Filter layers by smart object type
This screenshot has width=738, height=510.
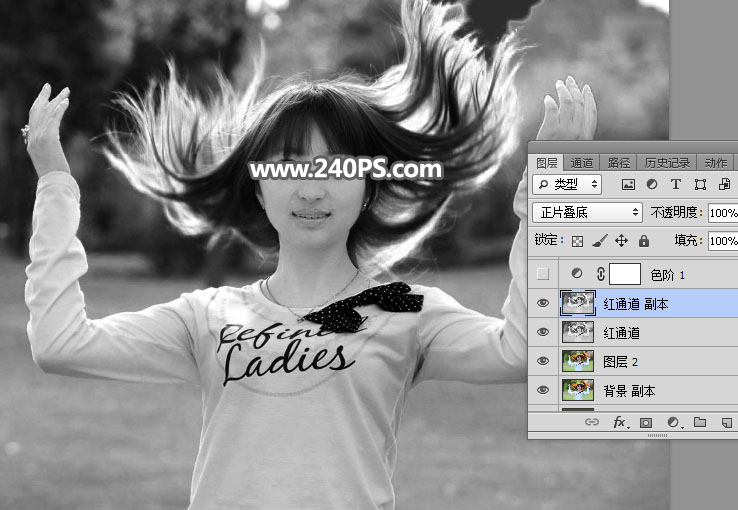(724, 184)
